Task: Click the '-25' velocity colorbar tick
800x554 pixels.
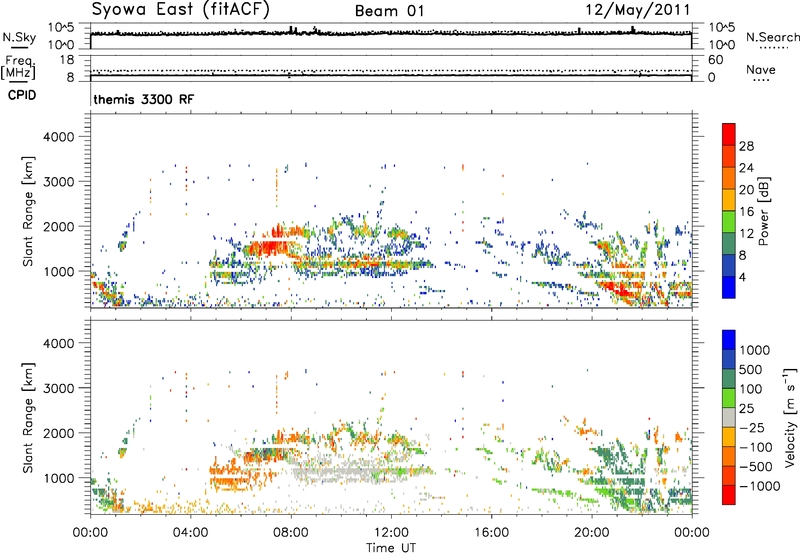Action: coord(752,428)
